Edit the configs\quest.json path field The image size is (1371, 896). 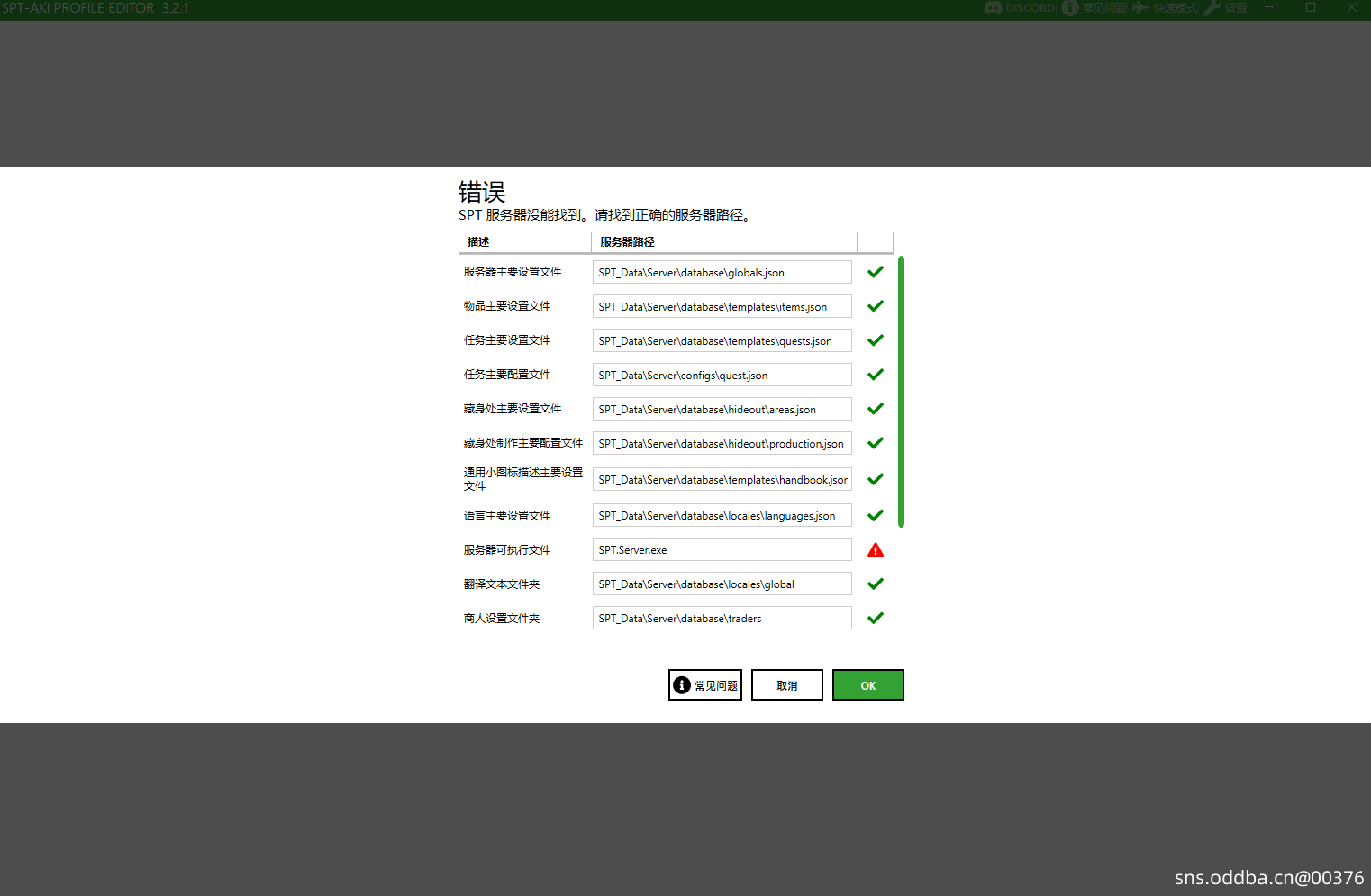(722, 375)
